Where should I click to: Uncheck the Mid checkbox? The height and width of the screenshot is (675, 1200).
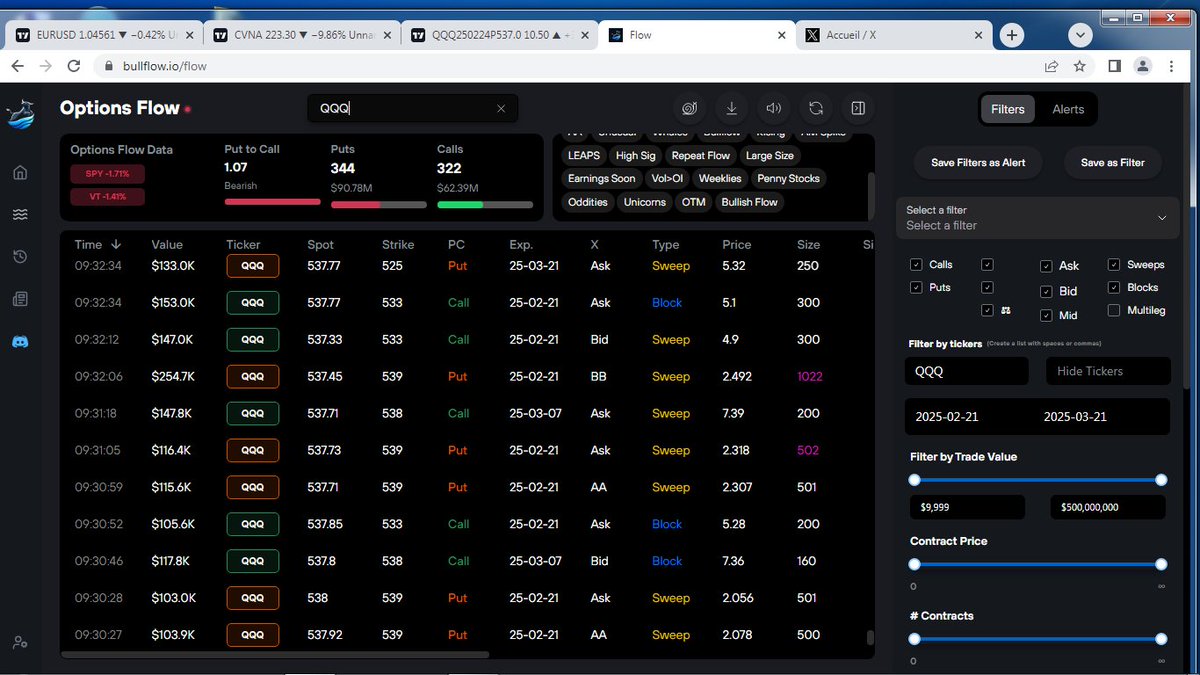click(x=1046, y=315)
